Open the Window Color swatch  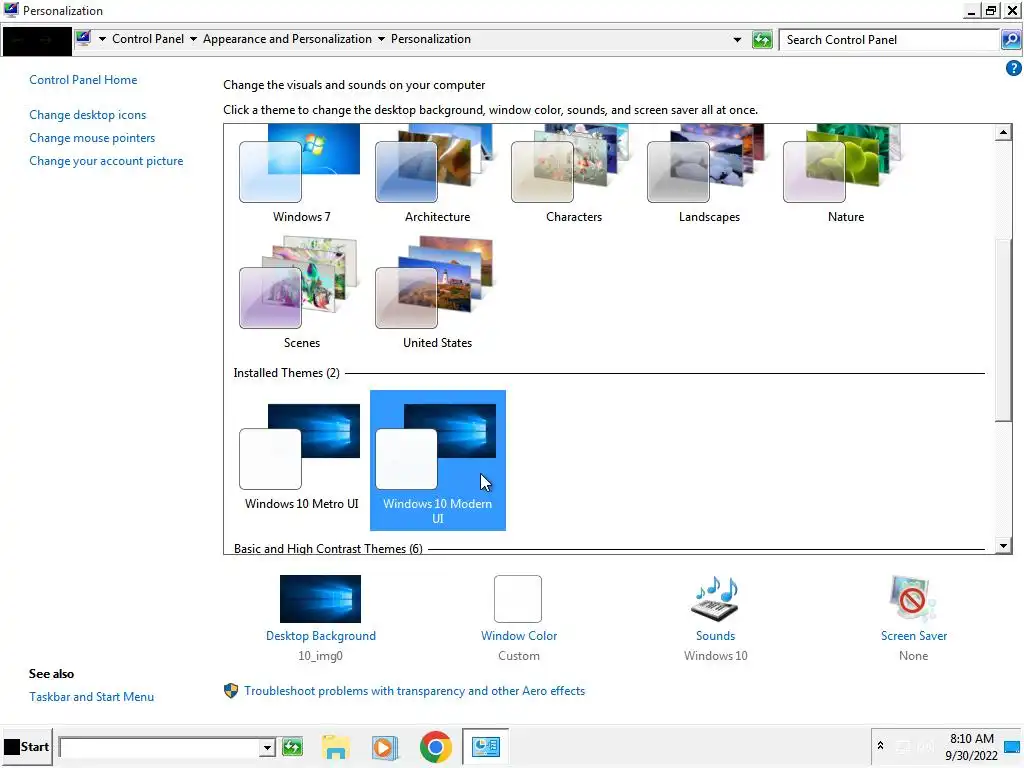coord(518,599)
